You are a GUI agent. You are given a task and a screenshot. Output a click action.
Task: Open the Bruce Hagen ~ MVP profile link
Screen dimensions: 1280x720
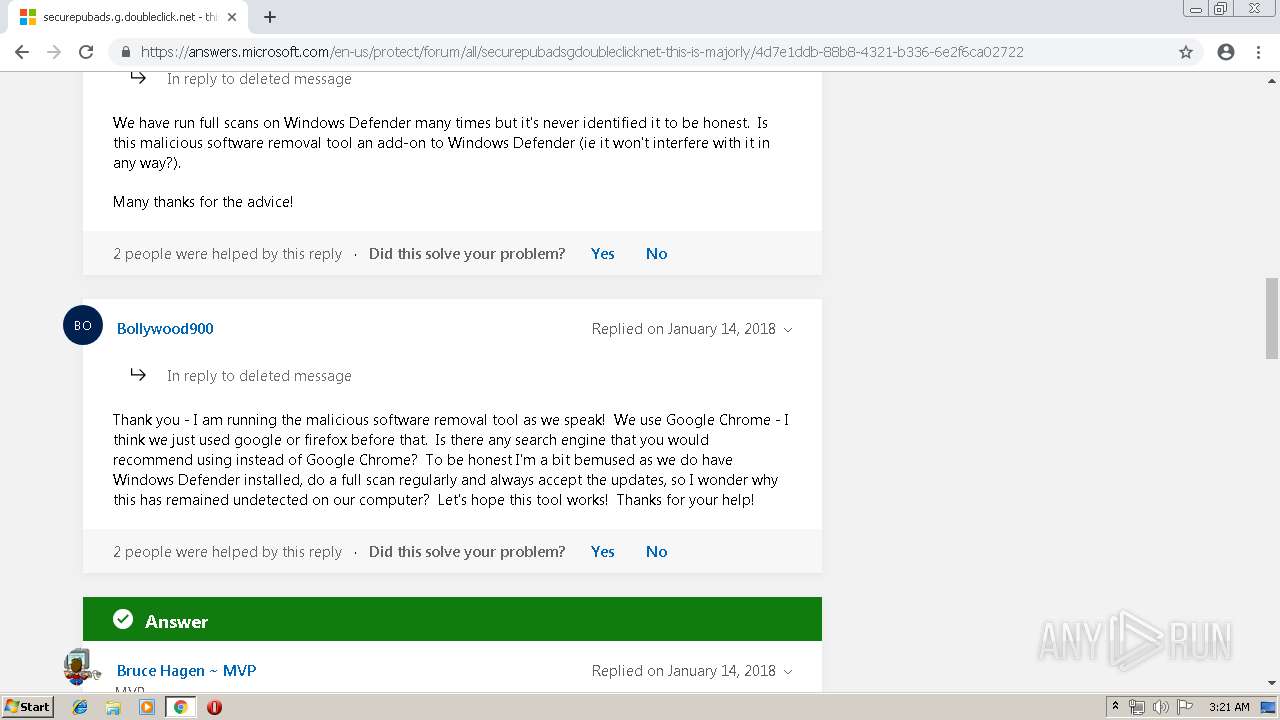click(186, 671)
